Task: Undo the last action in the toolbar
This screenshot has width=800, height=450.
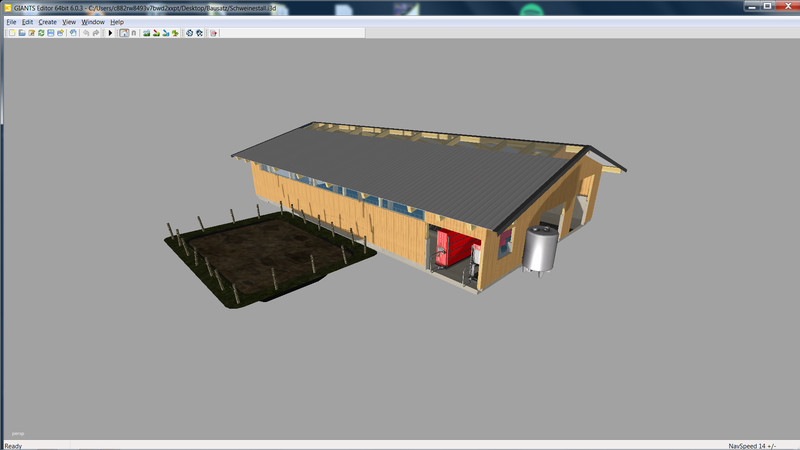Action: (86, 33)
